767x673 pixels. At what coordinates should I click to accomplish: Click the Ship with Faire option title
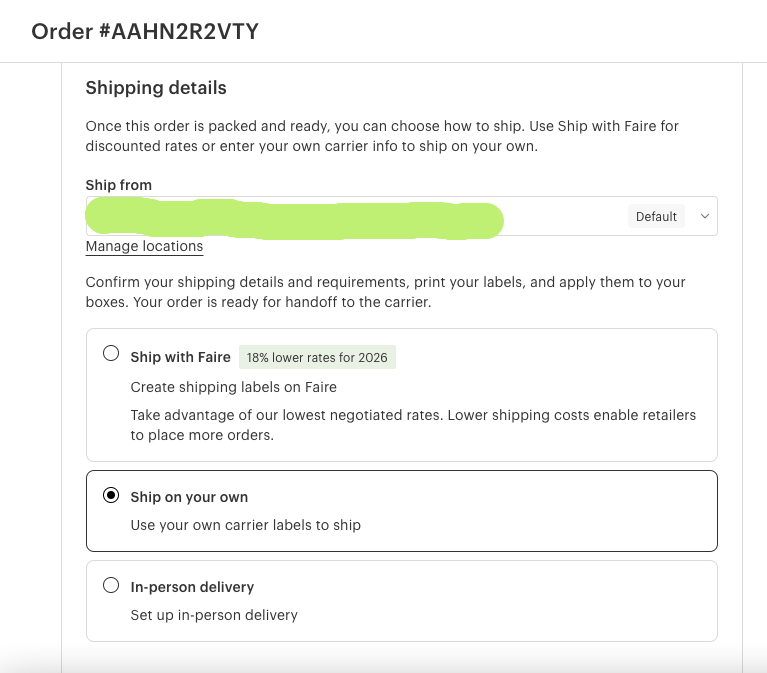click(x=180, y=357)
